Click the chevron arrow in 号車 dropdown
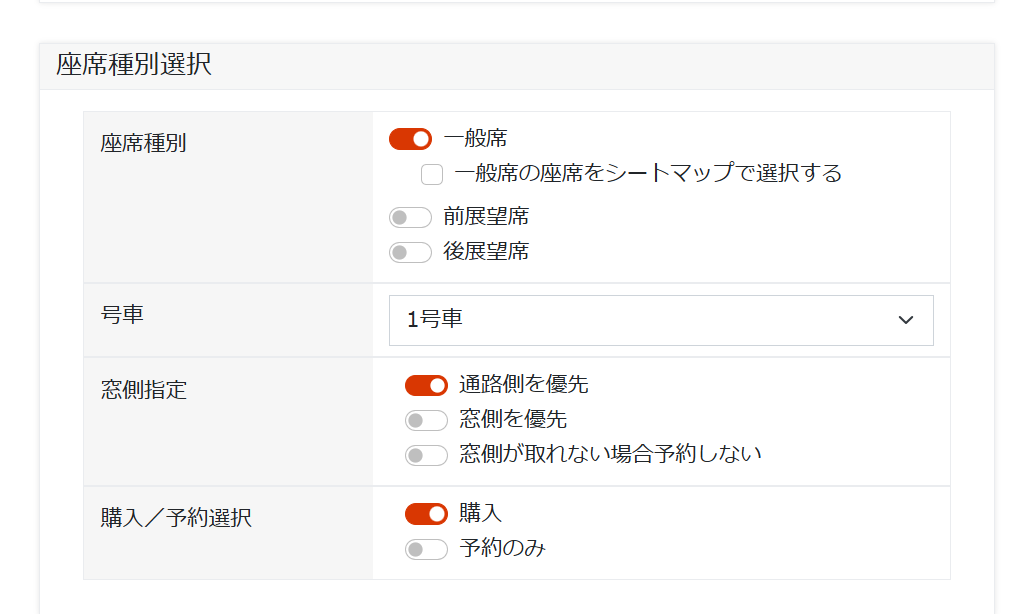This screenshot has width=1024, height=614. 906,320
